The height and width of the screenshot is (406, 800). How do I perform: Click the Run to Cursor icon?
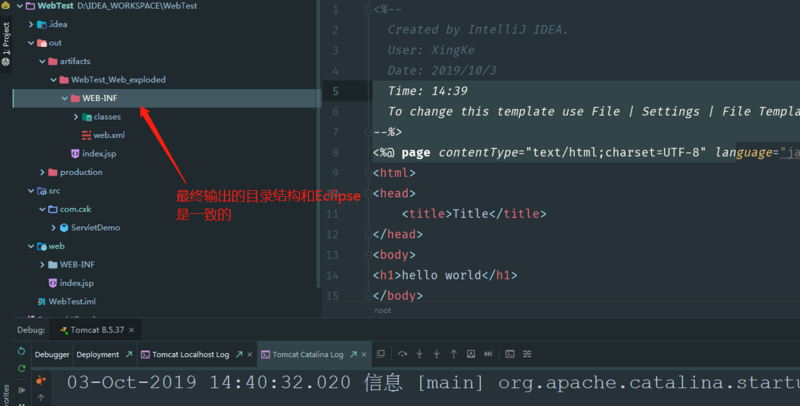[x=488, y=354]
